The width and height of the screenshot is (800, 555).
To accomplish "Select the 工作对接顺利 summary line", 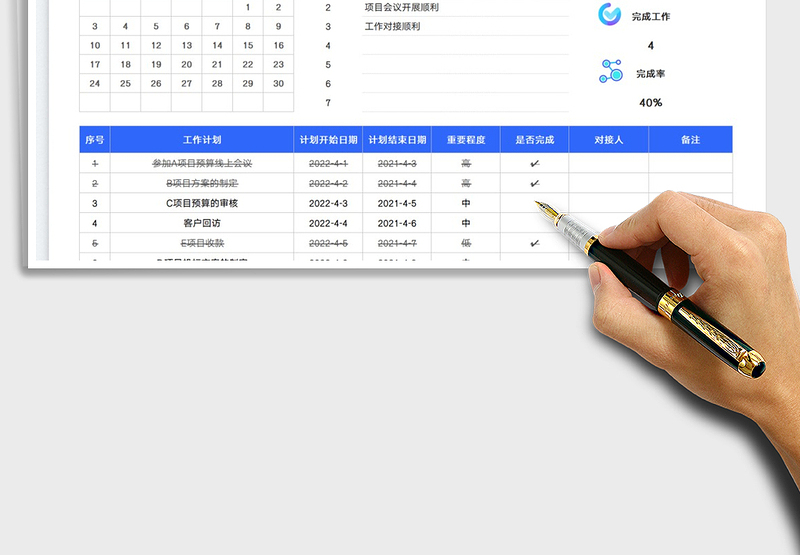I will 393,26.
